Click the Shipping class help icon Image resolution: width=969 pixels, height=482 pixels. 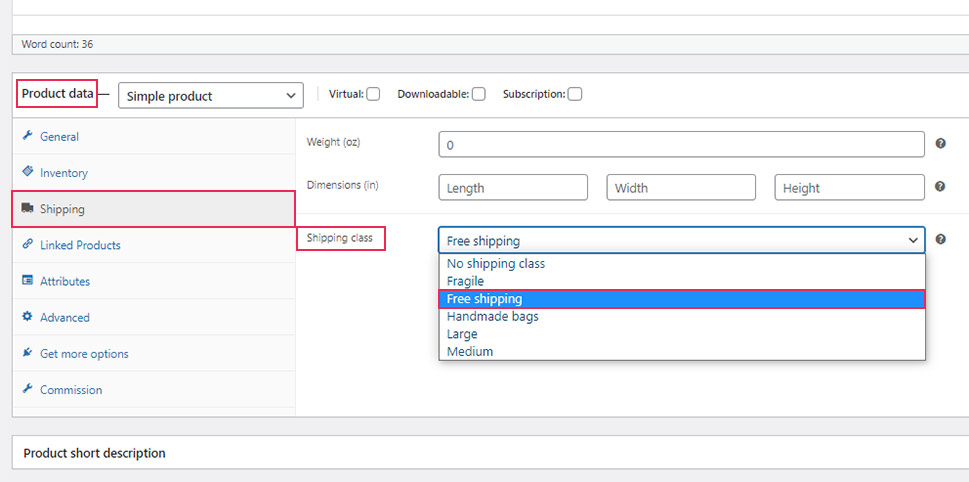point(940,239)
